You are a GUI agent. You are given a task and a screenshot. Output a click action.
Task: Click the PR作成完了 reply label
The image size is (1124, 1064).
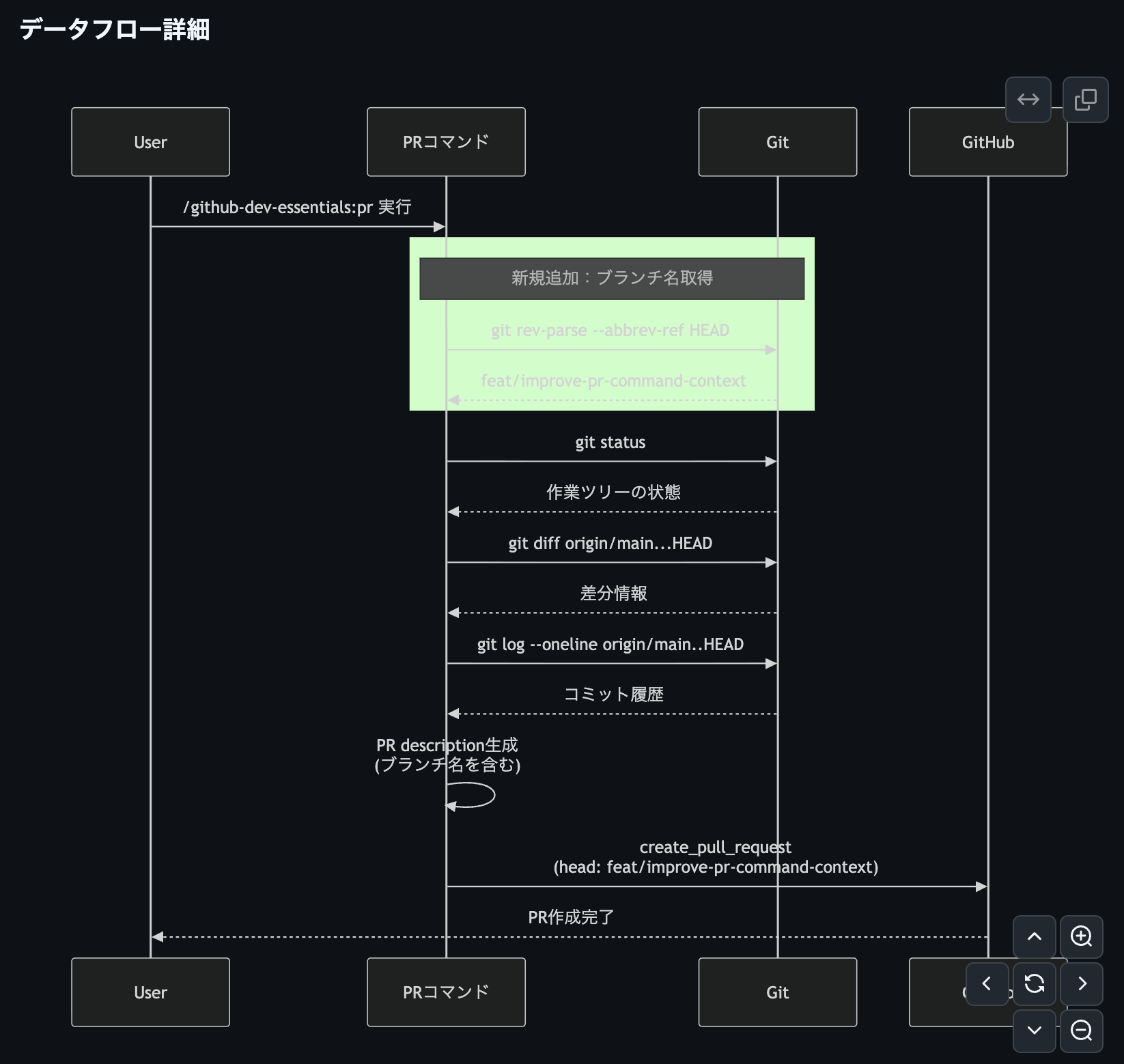571,917
